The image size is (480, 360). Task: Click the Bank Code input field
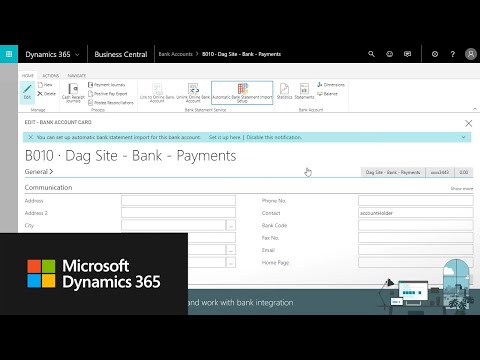416,225
